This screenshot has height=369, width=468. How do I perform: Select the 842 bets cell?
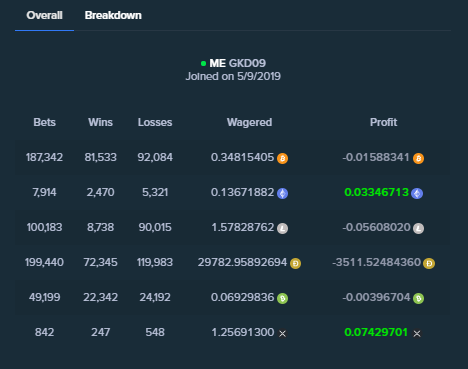coord(44,332)
